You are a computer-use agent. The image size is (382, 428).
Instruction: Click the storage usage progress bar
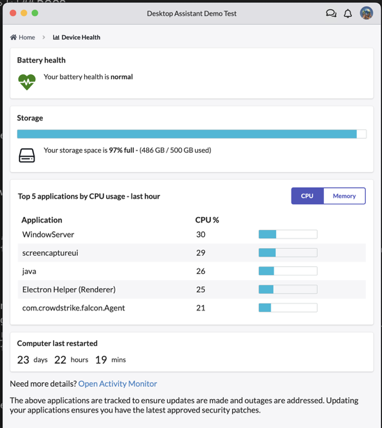192,134
